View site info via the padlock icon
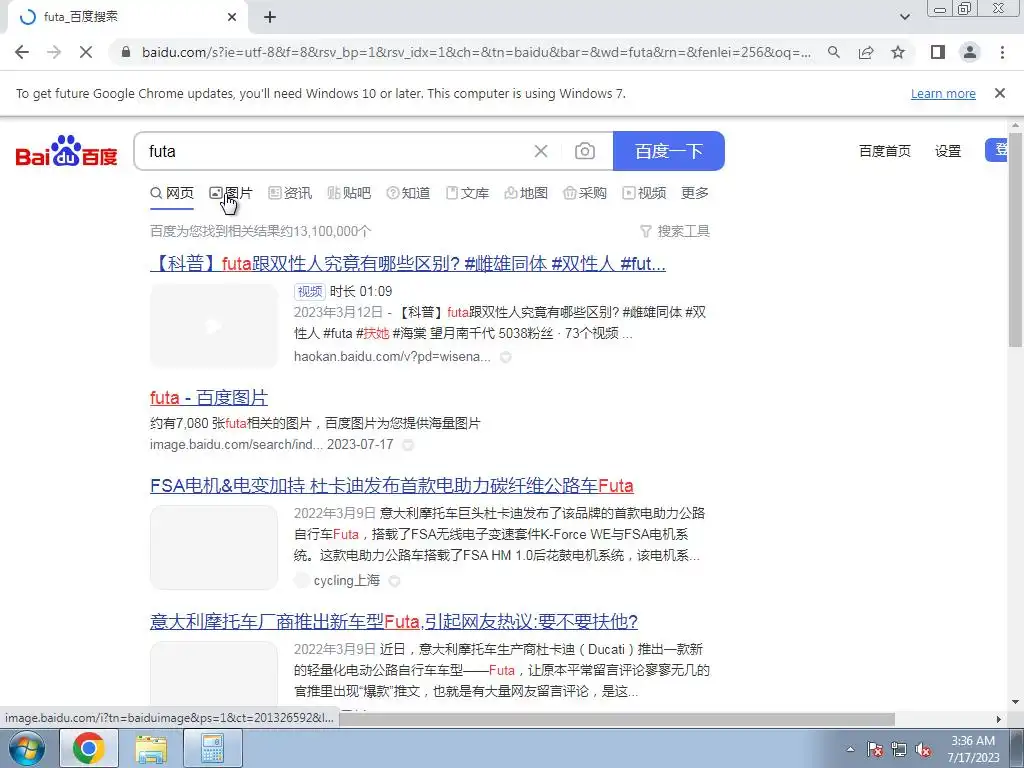Screen dimensions: 1024x768 pos(126,52)
